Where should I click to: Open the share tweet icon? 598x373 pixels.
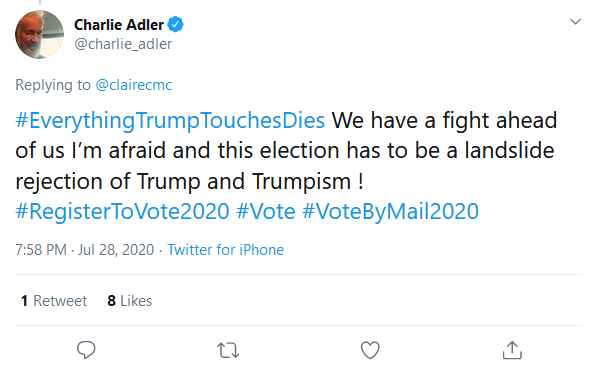click(512, 350)
